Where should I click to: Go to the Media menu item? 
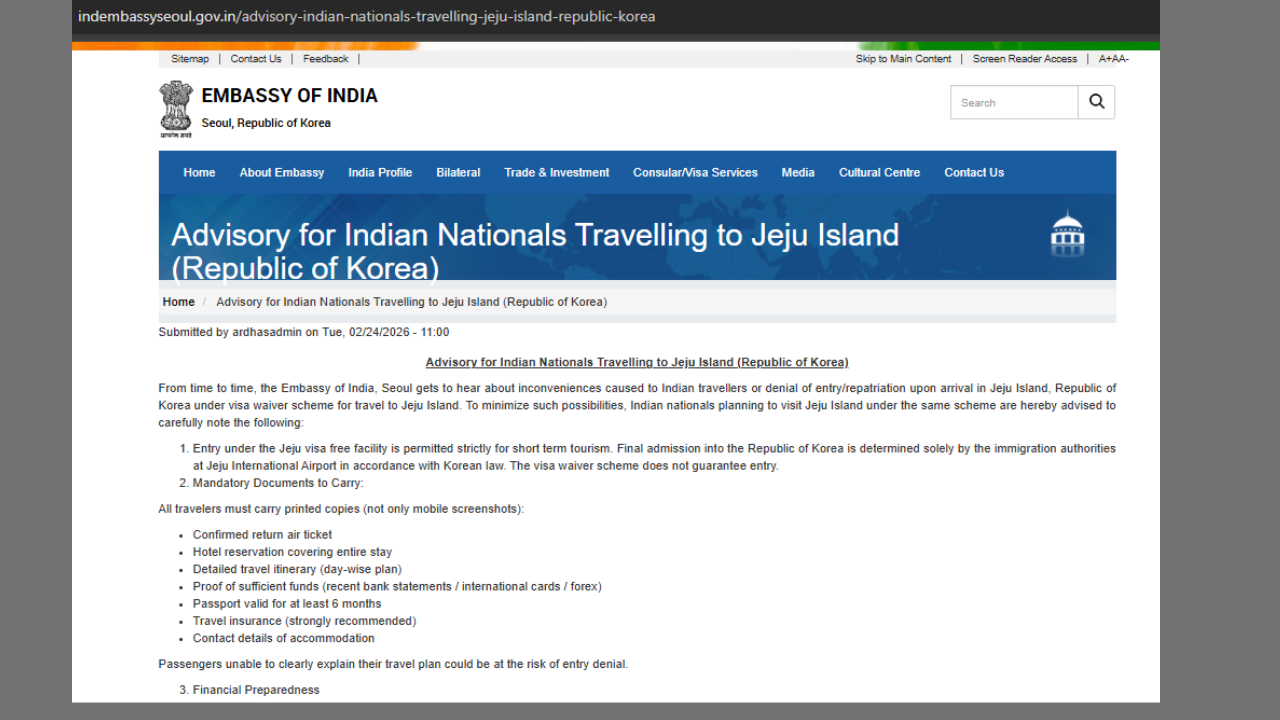click(798, 172)
